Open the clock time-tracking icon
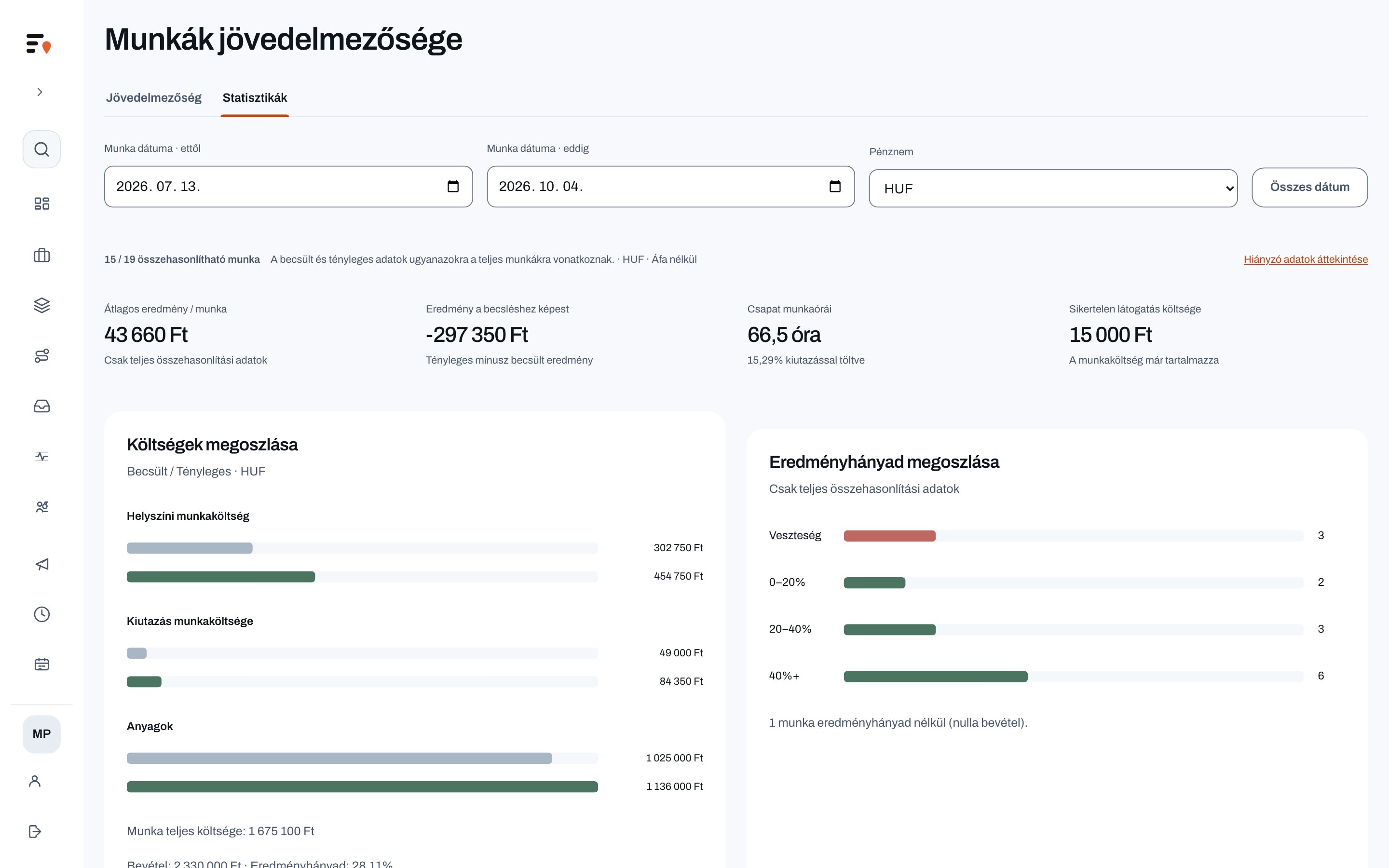This screenshot has width=1389, height=868. (x=41, y=614)
